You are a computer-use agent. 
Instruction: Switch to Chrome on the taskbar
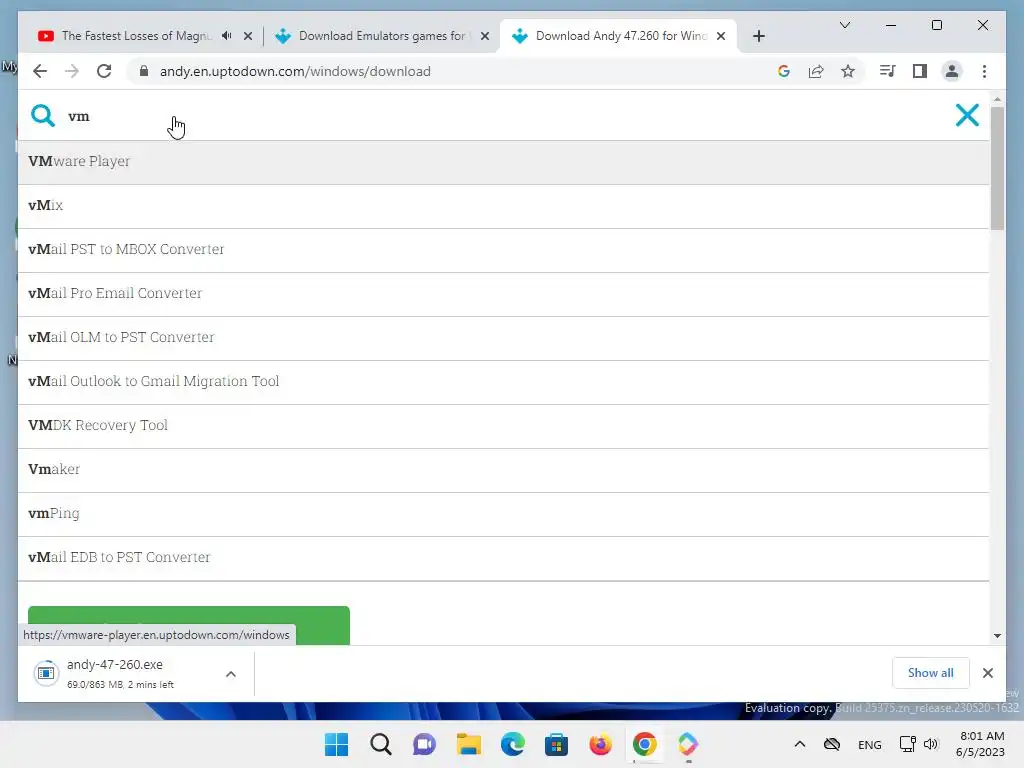[645, 744]
